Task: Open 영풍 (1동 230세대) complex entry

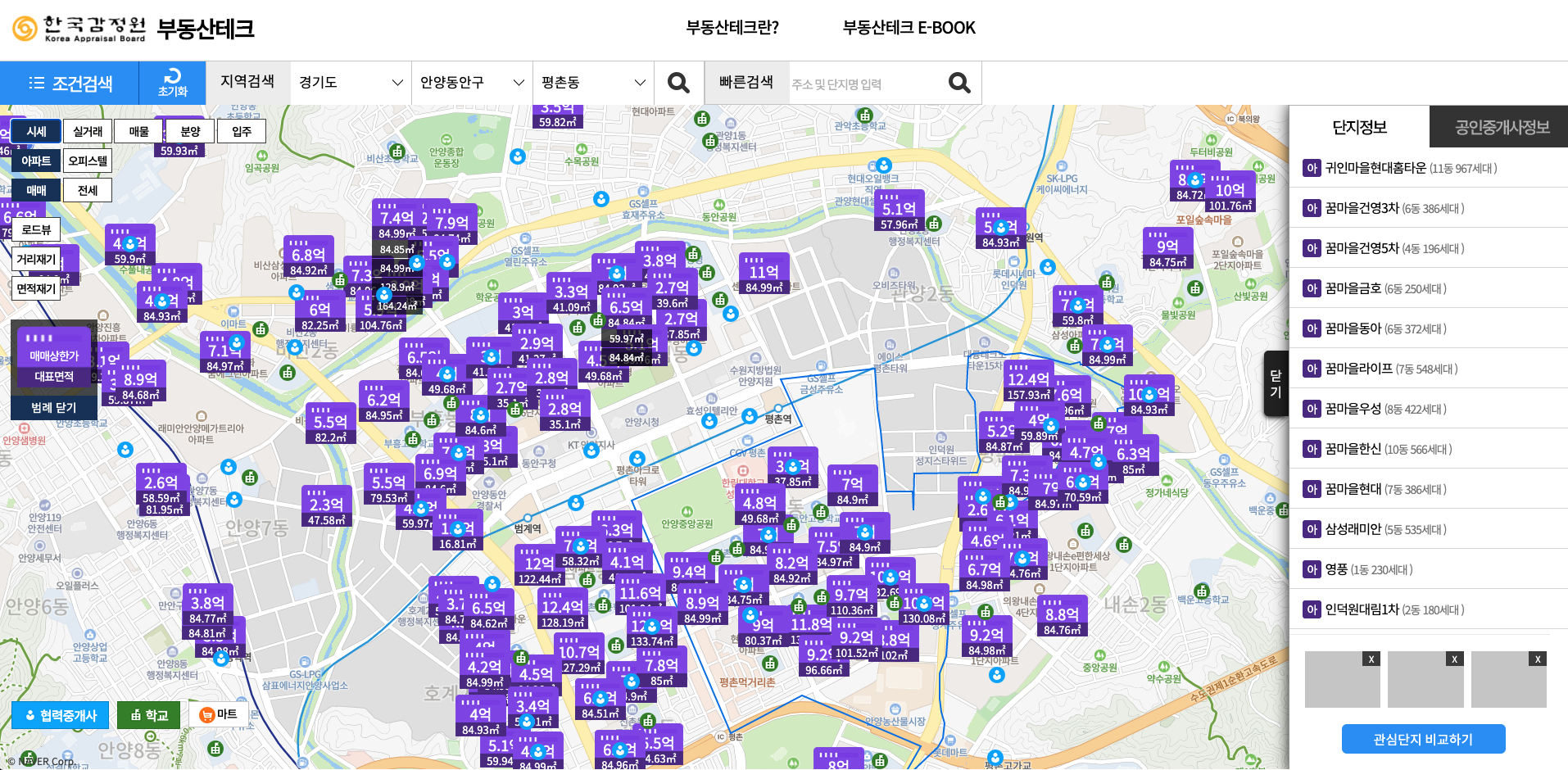Action: click(1429, 569)
